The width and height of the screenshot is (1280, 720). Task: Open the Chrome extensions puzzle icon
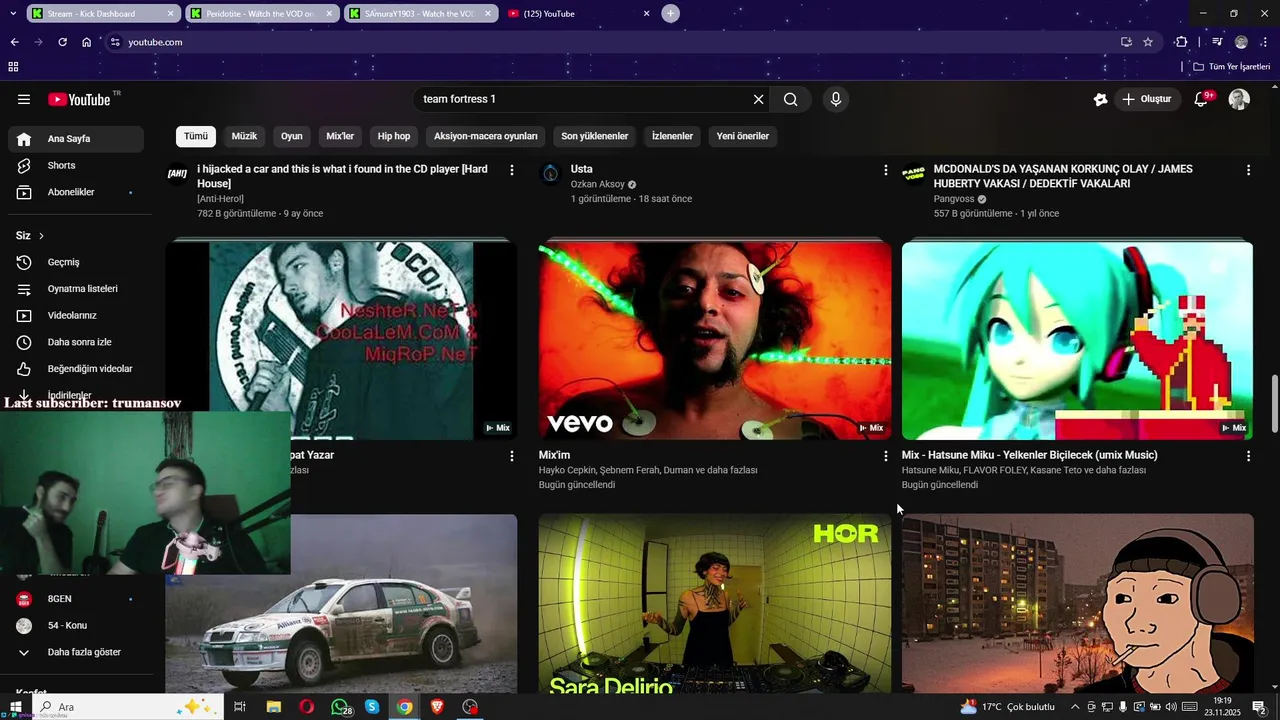click(x=1181, y=42)
